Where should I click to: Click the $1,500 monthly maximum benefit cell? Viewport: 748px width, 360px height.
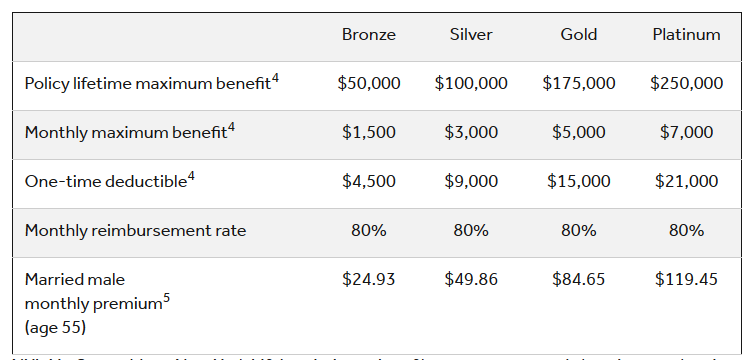pyautogui.click(x=369, y=132)
